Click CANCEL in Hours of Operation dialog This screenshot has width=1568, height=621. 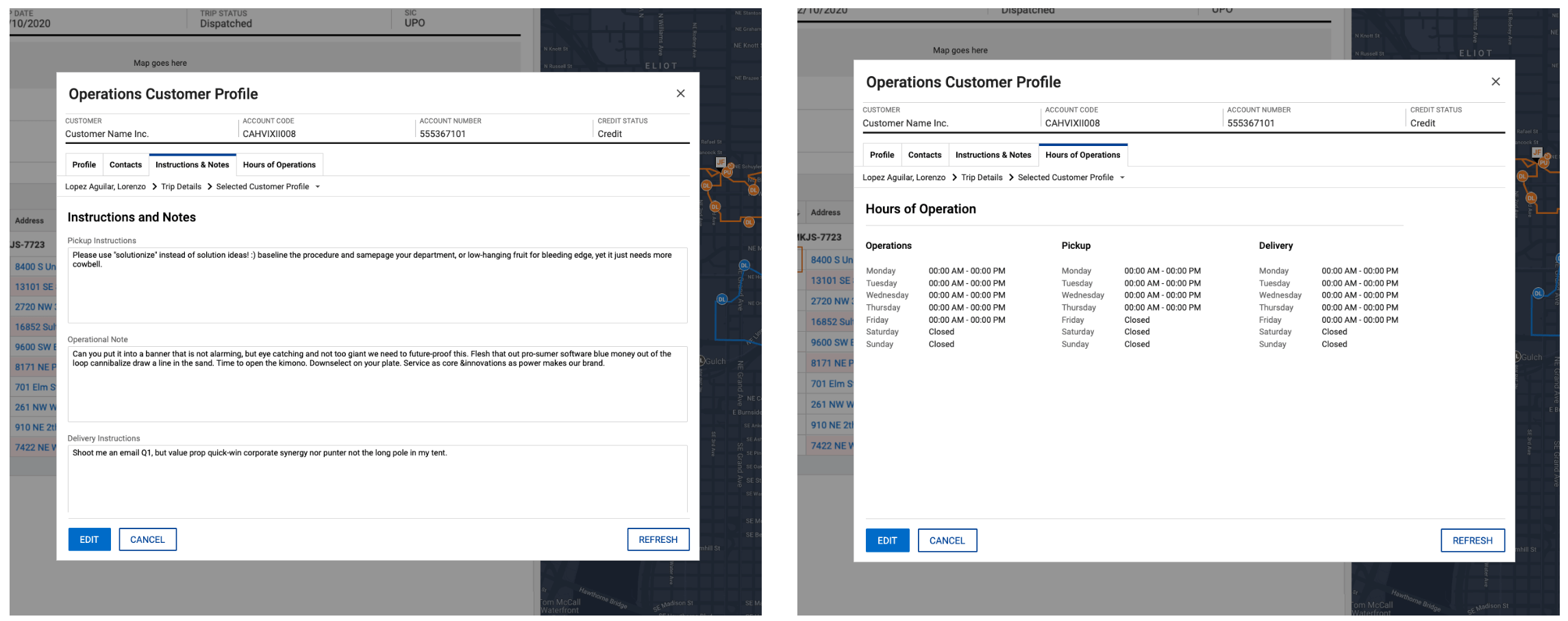click(x=947, y=540)
